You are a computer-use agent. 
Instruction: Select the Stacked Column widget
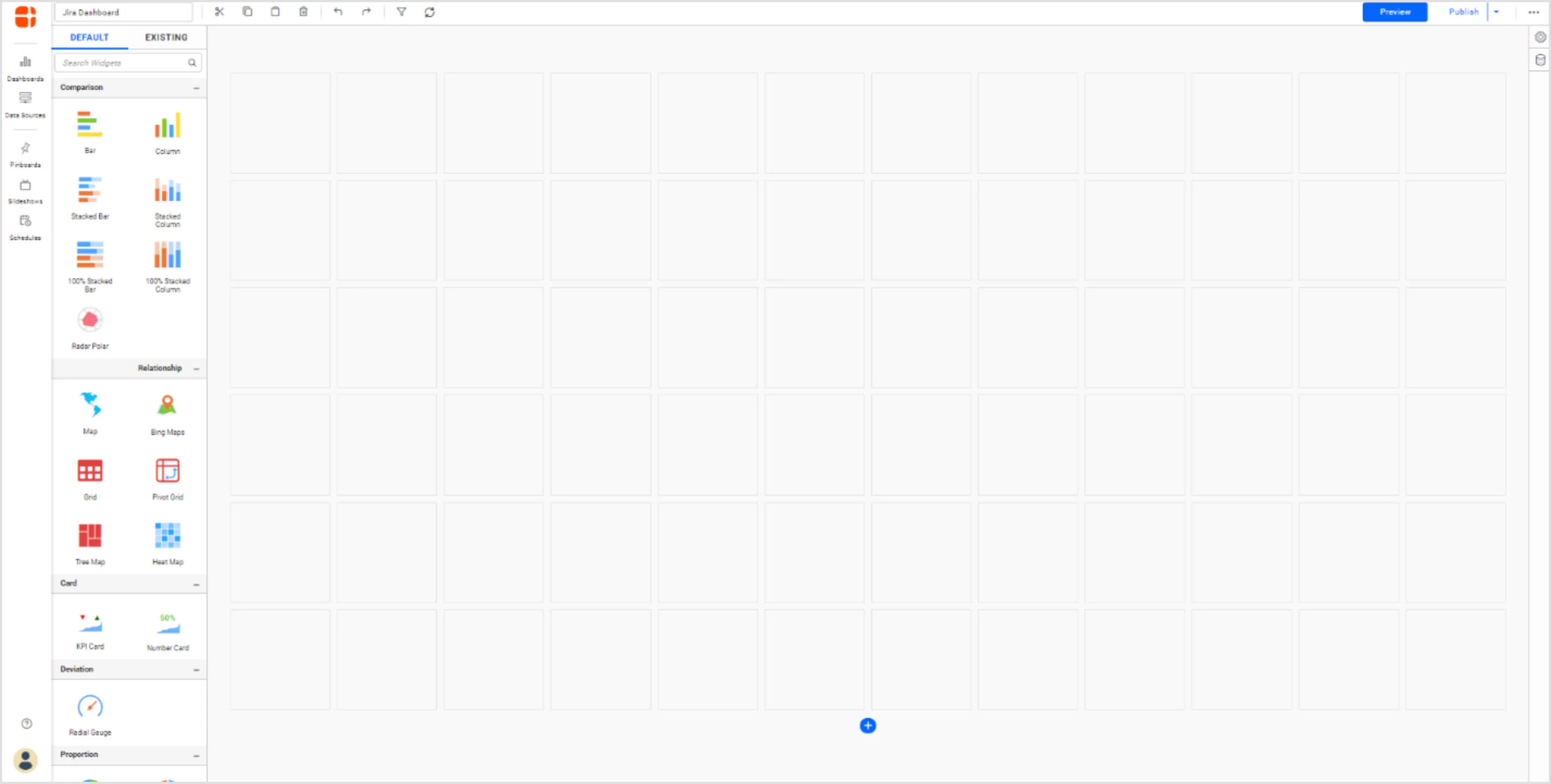coord(167,190)
